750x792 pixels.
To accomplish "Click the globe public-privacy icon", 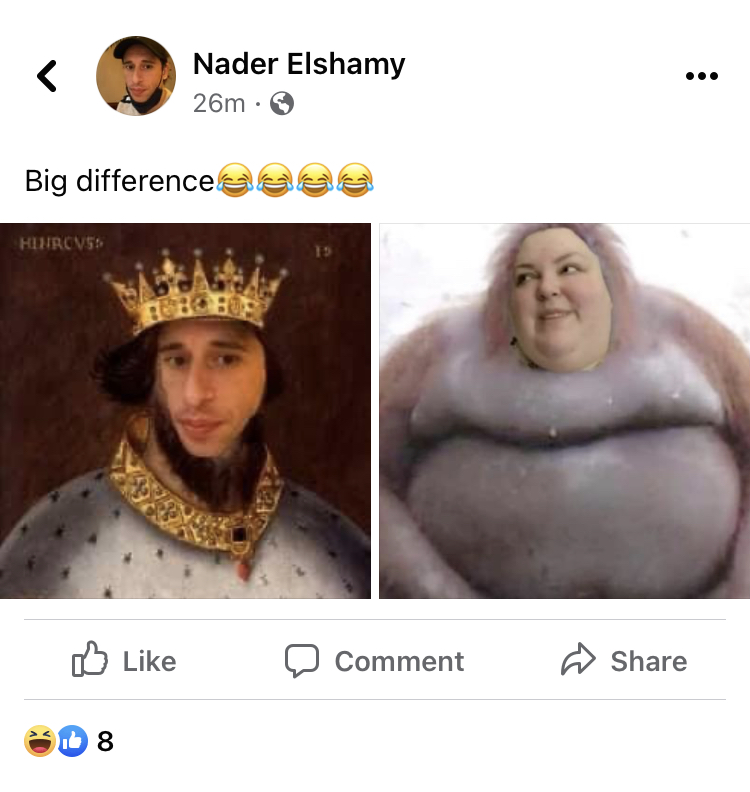I will pyautogui.click(x=282, y=104).
